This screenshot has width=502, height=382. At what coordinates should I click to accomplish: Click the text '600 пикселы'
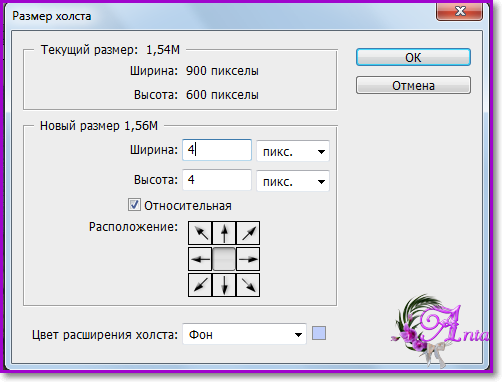tap(222, 95)
